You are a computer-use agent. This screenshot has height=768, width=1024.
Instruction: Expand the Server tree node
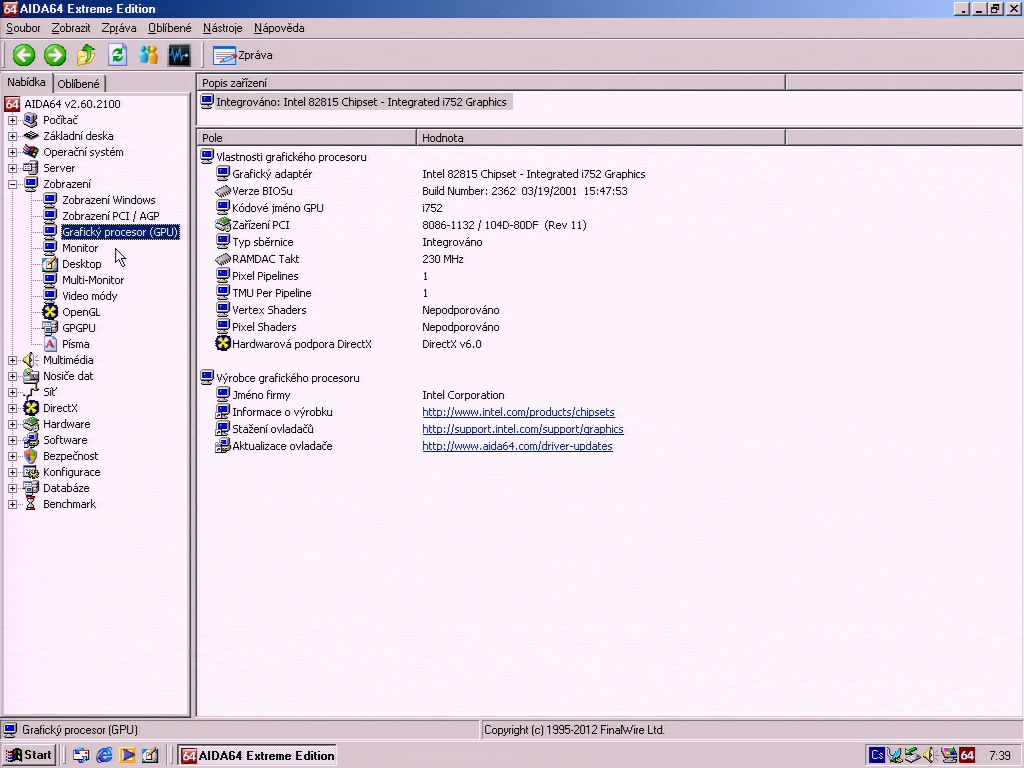click(x=12, y=168)
